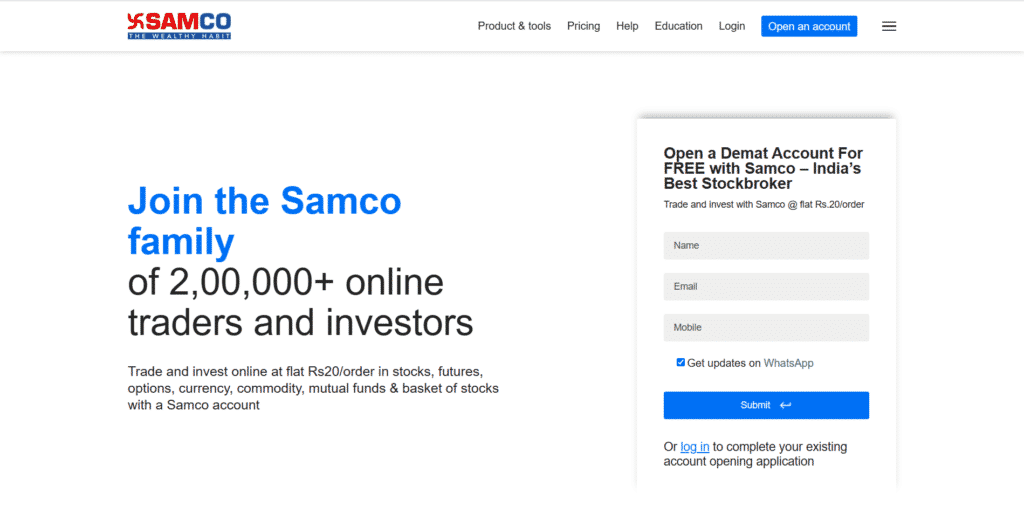Select Help in the top navigation

627,26
